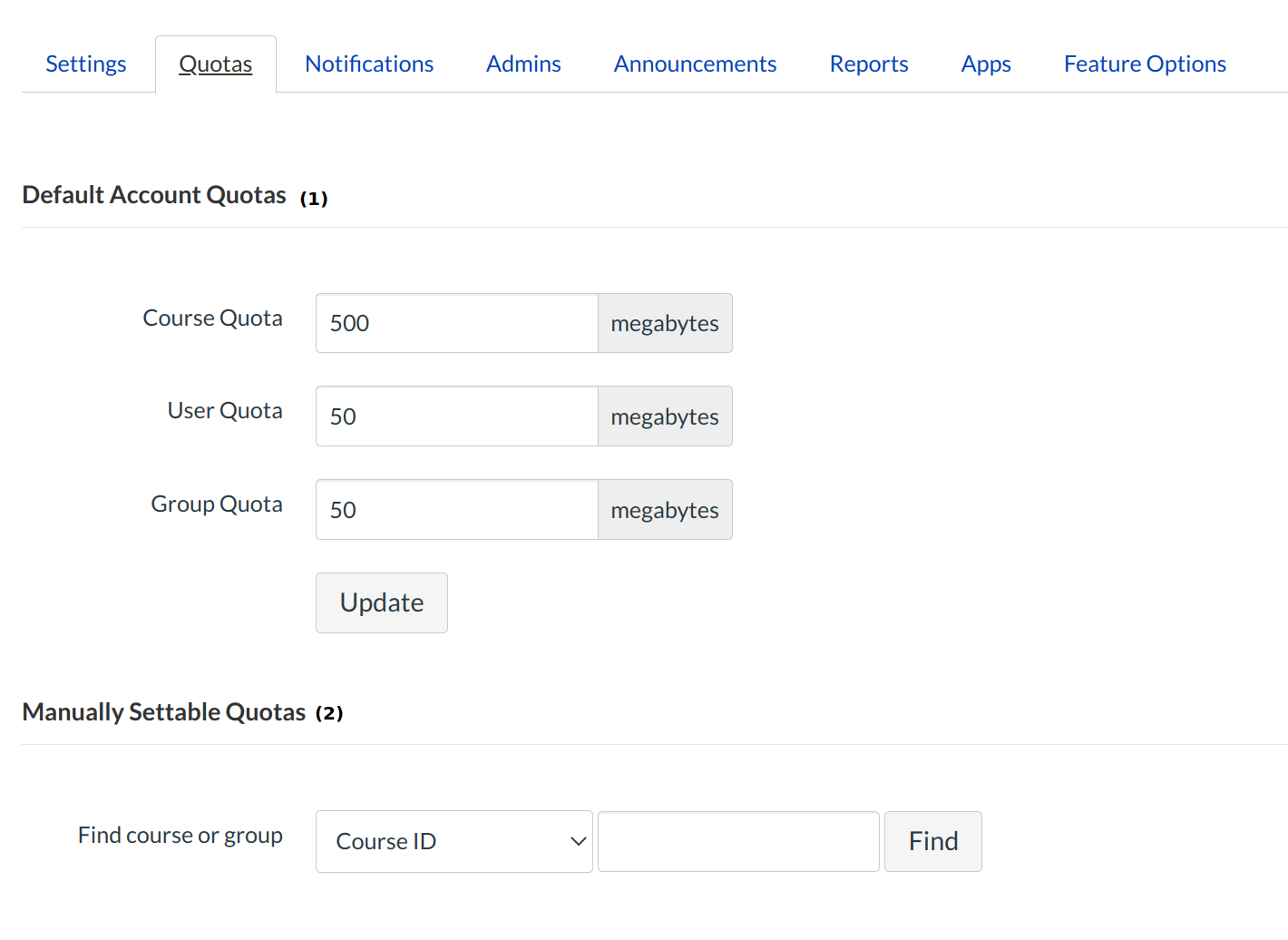Open the Announcements tab
This screenshot has width=1288, height=940.
click(x=695, y=64)
